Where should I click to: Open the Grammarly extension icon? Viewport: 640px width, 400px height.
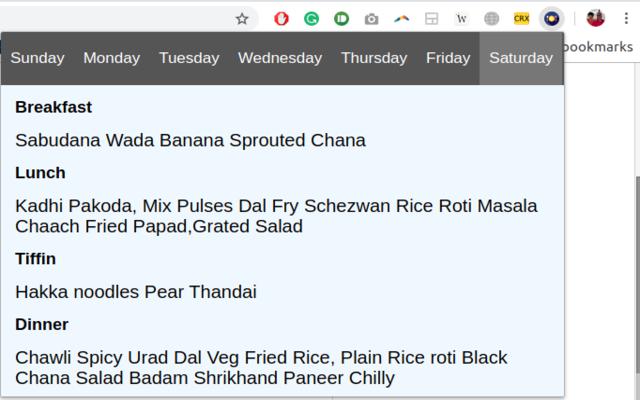point(312,18)
